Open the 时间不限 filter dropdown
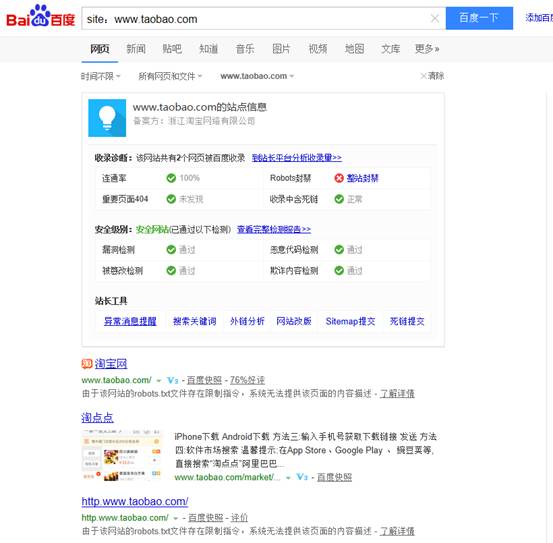553x543 pixels. 101,76
